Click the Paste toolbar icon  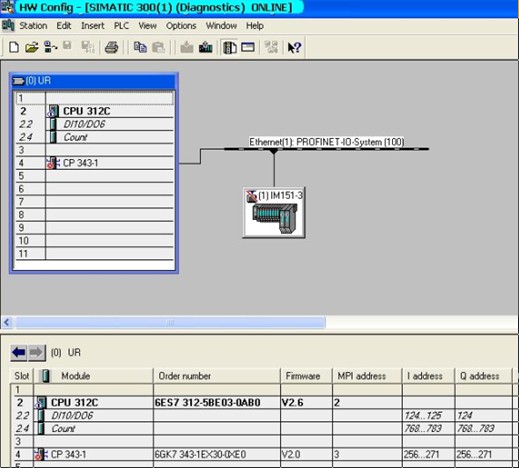pos(158,47)
